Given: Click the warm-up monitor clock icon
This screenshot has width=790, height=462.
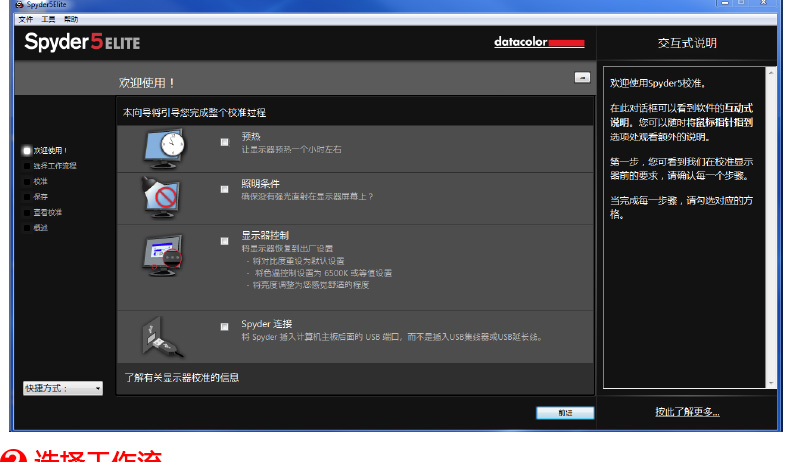Looking at the screenshot, I should coord(164,148).
